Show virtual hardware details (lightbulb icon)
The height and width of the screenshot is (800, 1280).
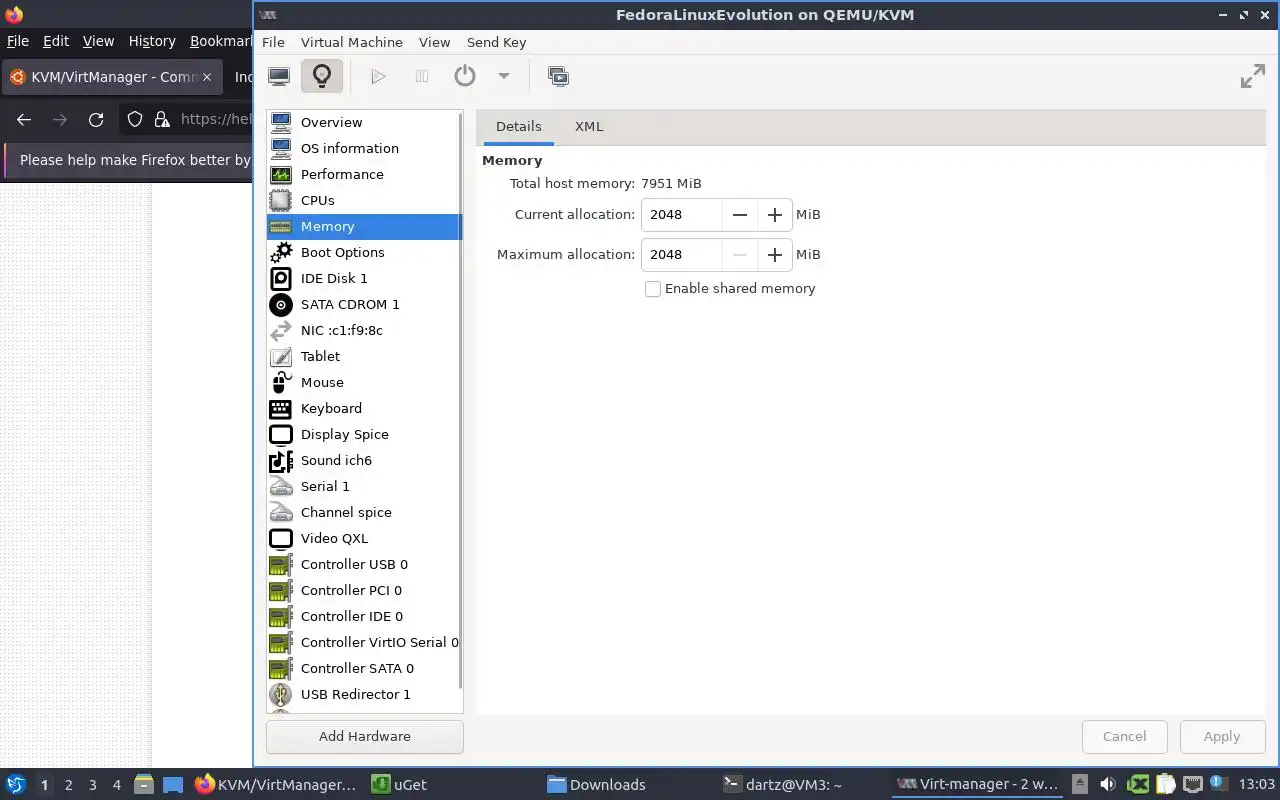click(322, 76)
